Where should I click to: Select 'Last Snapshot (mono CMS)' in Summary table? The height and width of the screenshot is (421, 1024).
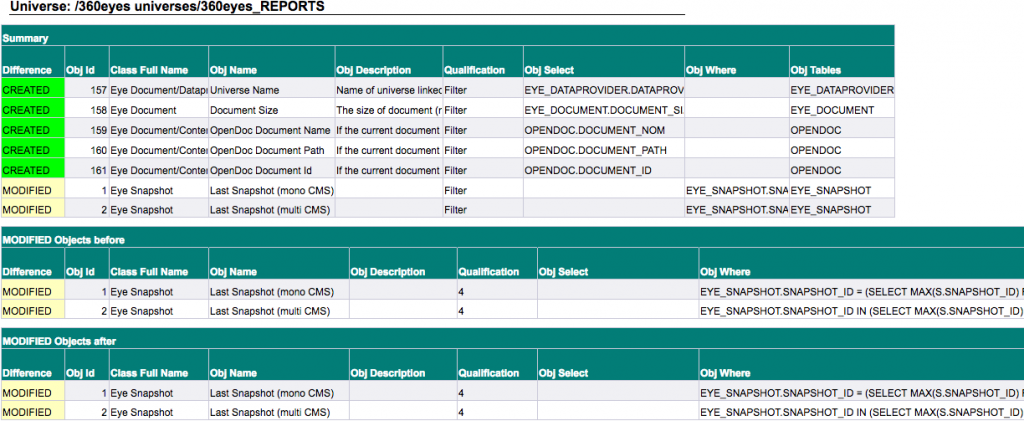click(x=270, y=190)
